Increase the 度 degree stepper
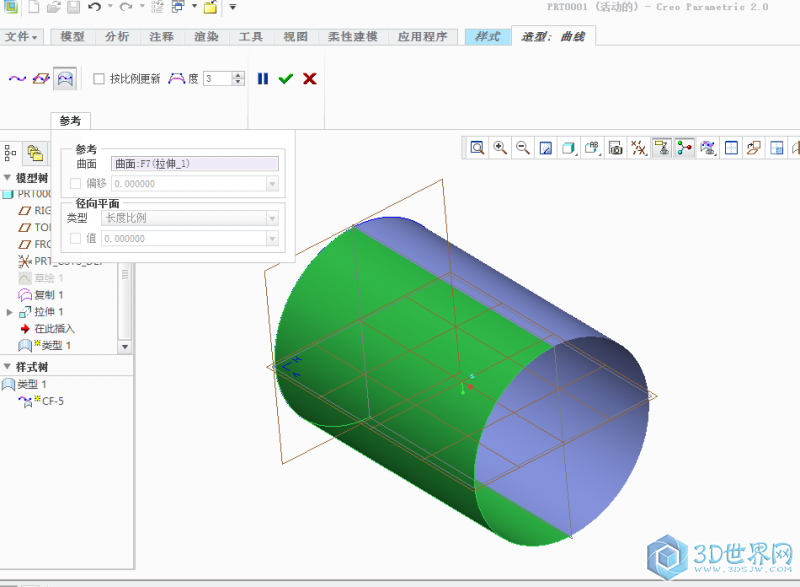The image size is (800, 587). (x=238, y=75)
